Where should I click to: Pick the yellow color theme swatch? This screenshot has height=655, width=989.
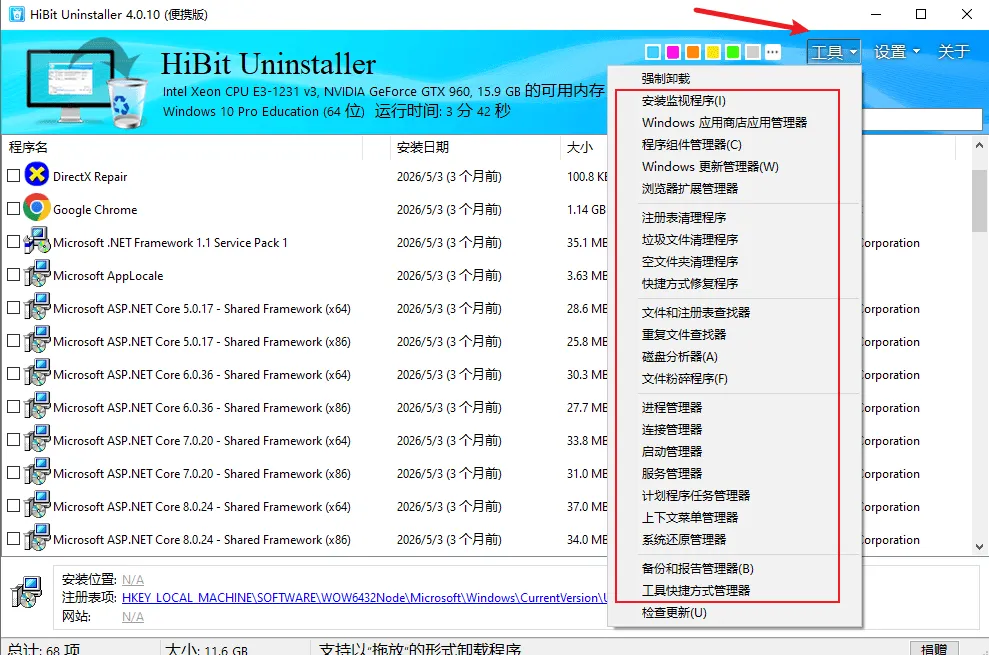pos(713,52)
